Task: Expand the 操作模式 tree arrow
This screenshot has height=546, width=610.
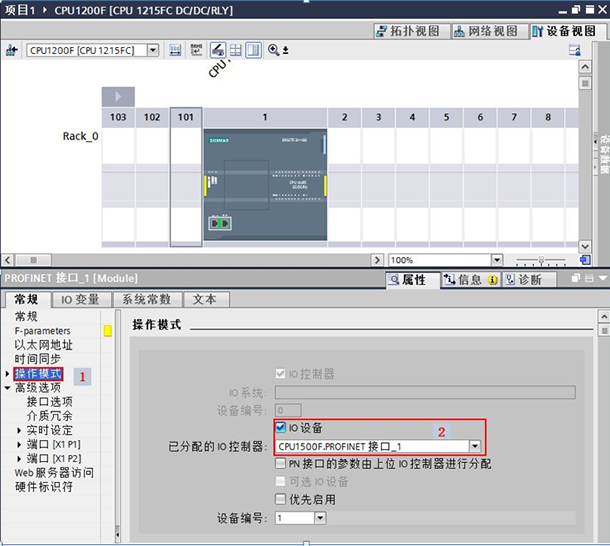Action: (7, 374)
